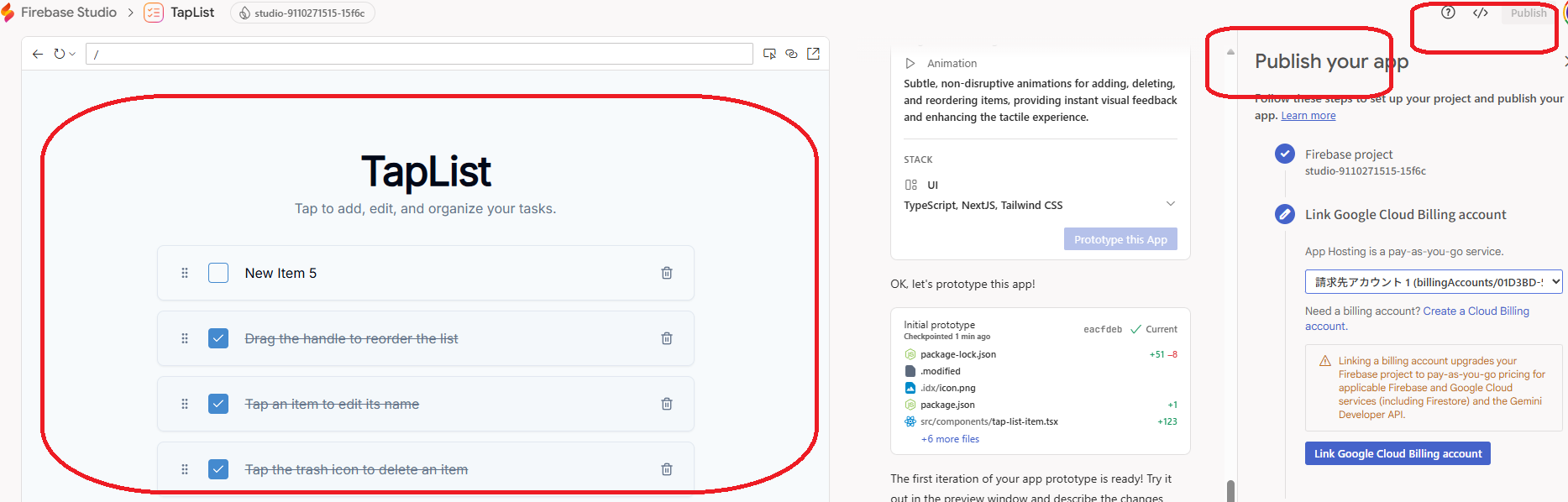Click the New Item 5 label to edit
The width and height of the screenshot is (1568, 502).
click(x=281, y=273)
